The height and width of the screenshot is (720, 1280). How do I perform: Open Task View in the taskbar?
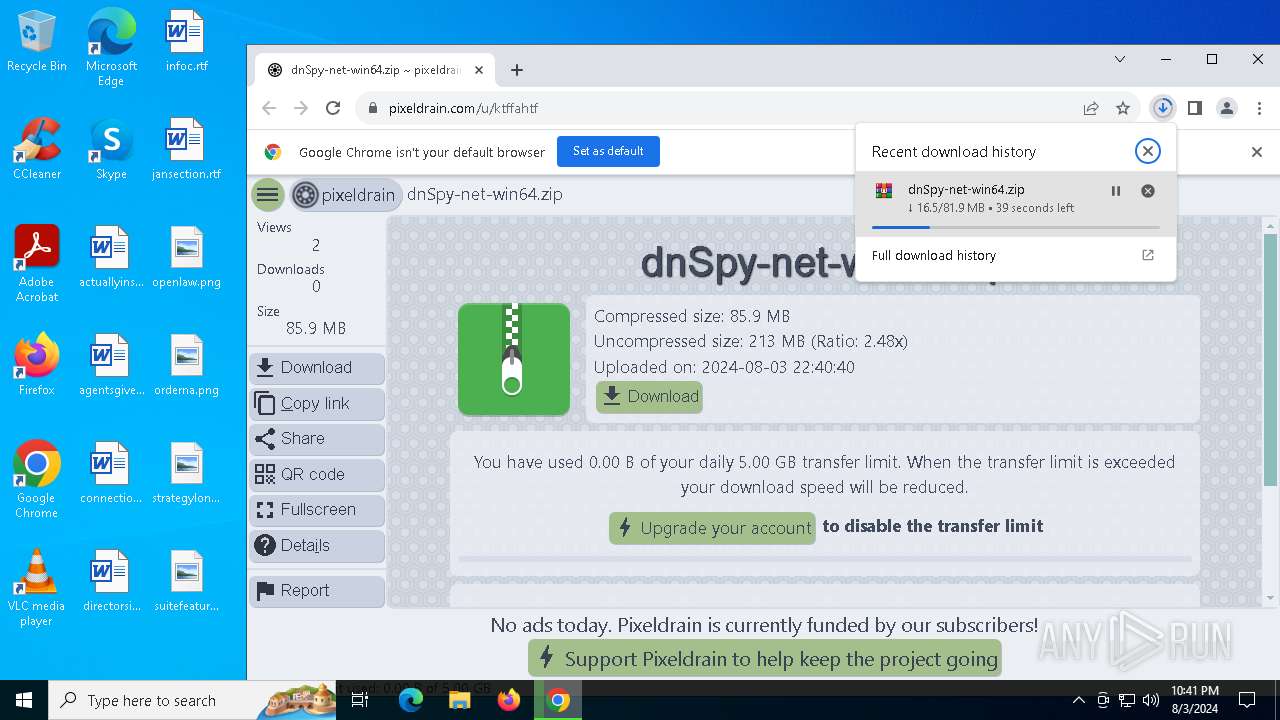click(x=360, y=700)
